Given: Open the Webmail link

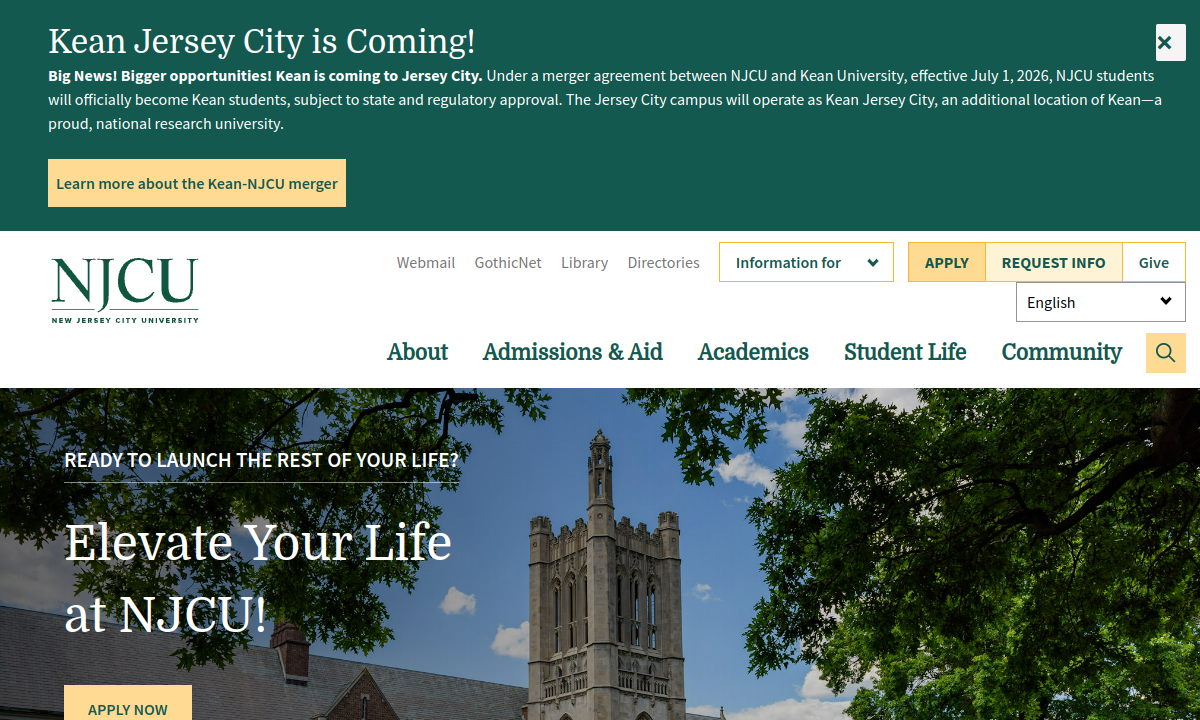Looking at the screenshot, I should tap(425, 263).
